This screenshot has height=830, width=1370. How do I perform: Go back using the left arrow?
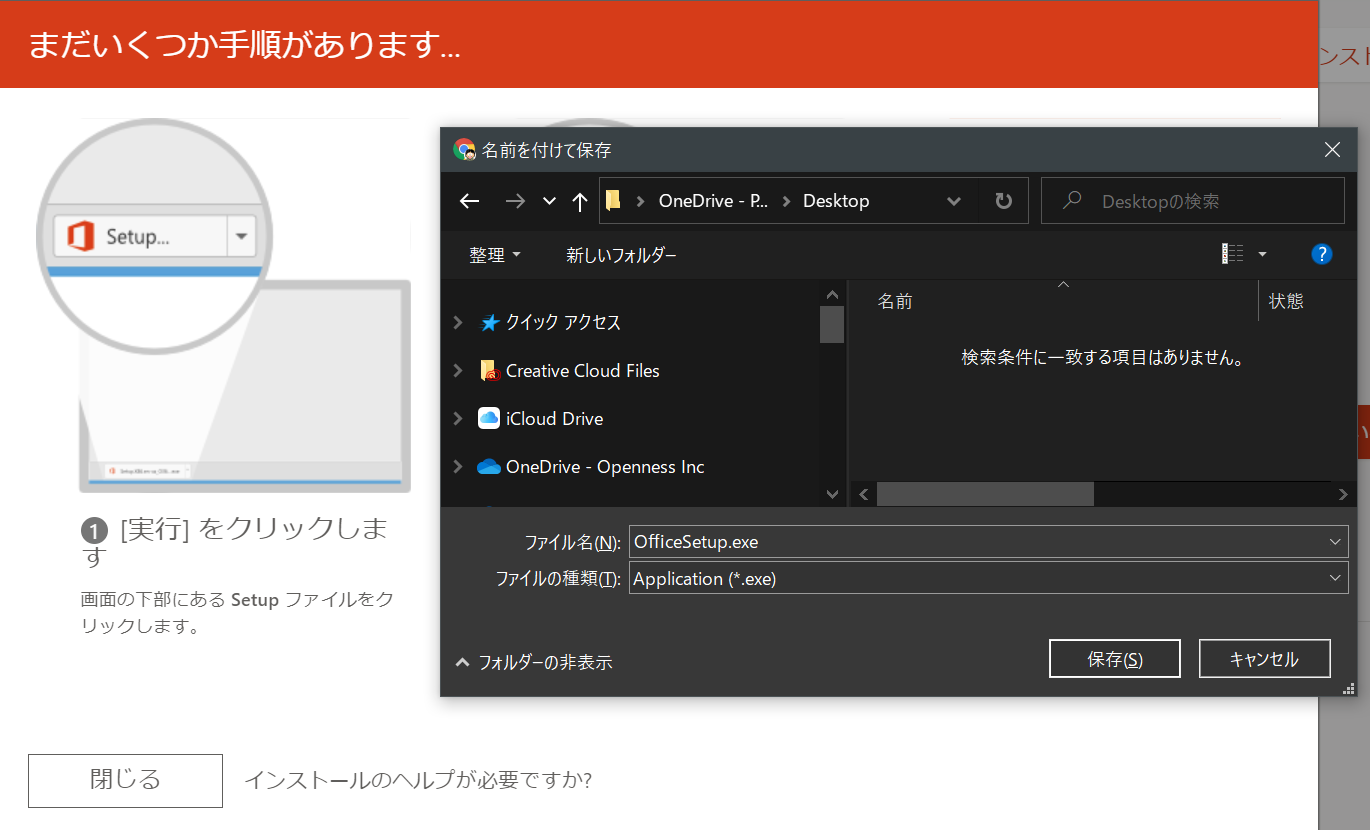469,201
